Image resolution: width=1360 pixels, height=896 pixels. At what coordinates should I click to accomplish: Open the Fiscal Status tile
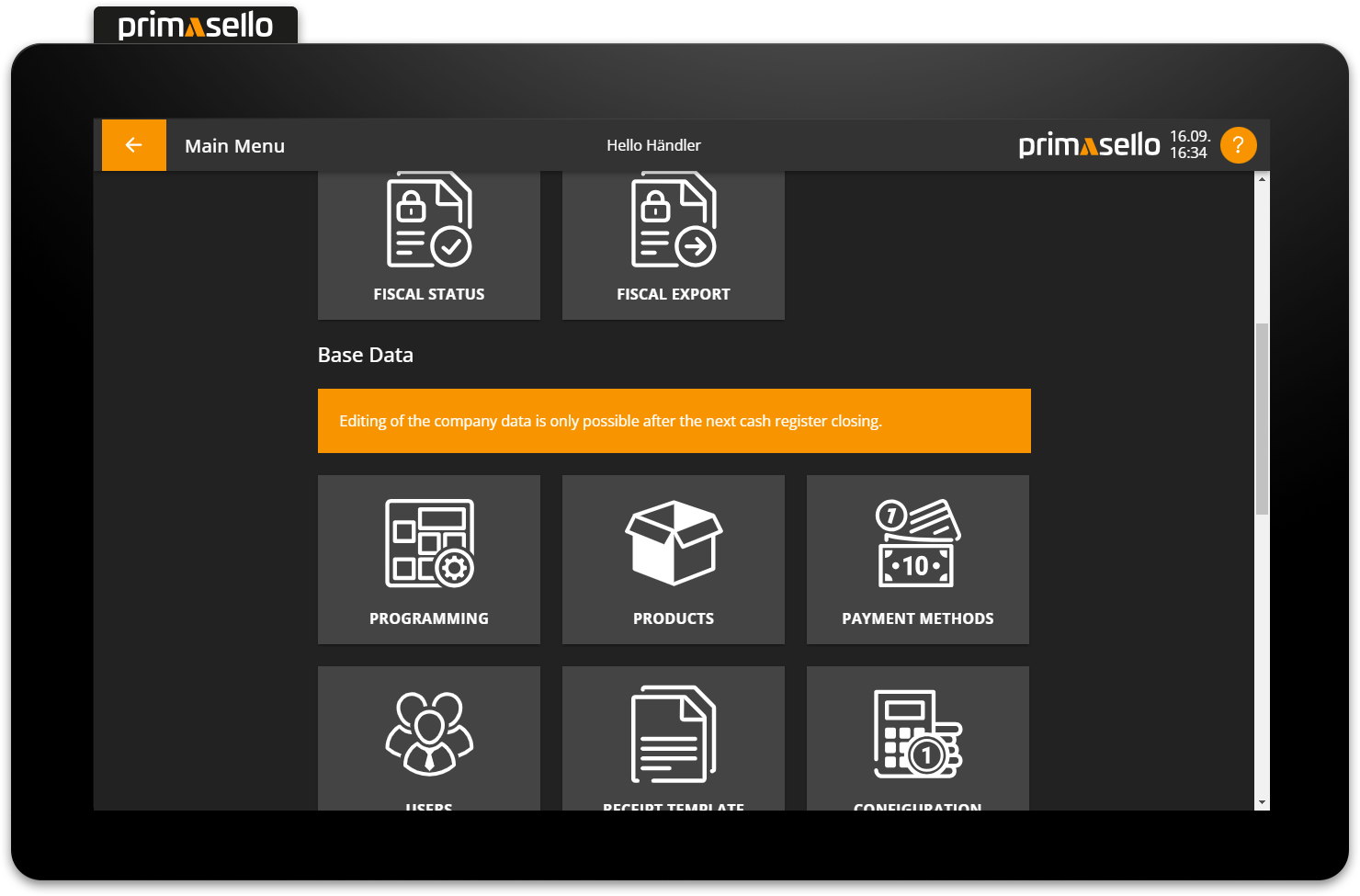pyautogui.click(x=428, y=244)
